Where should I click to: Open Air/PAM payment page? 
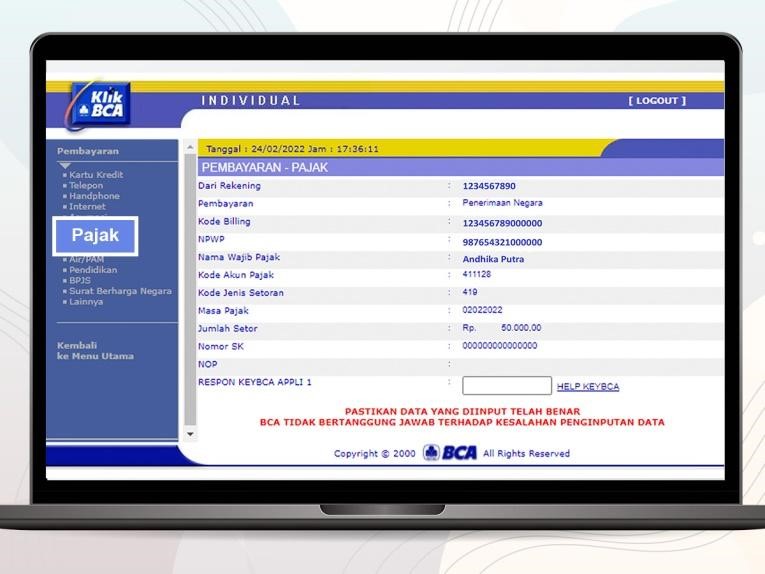pos(87,259)
